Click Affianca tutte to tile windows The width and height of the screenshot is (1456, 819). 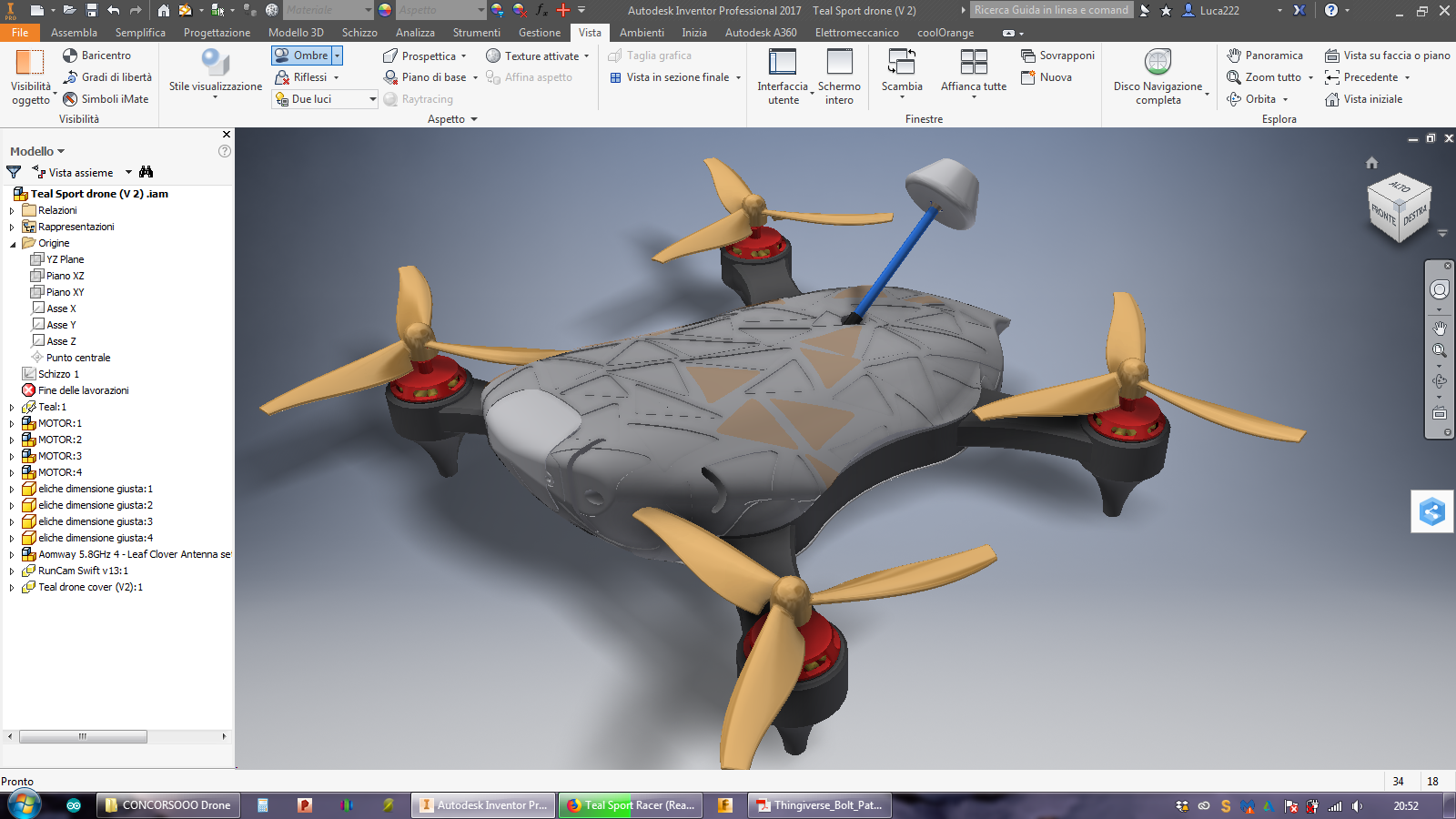[x=974, y=72]
